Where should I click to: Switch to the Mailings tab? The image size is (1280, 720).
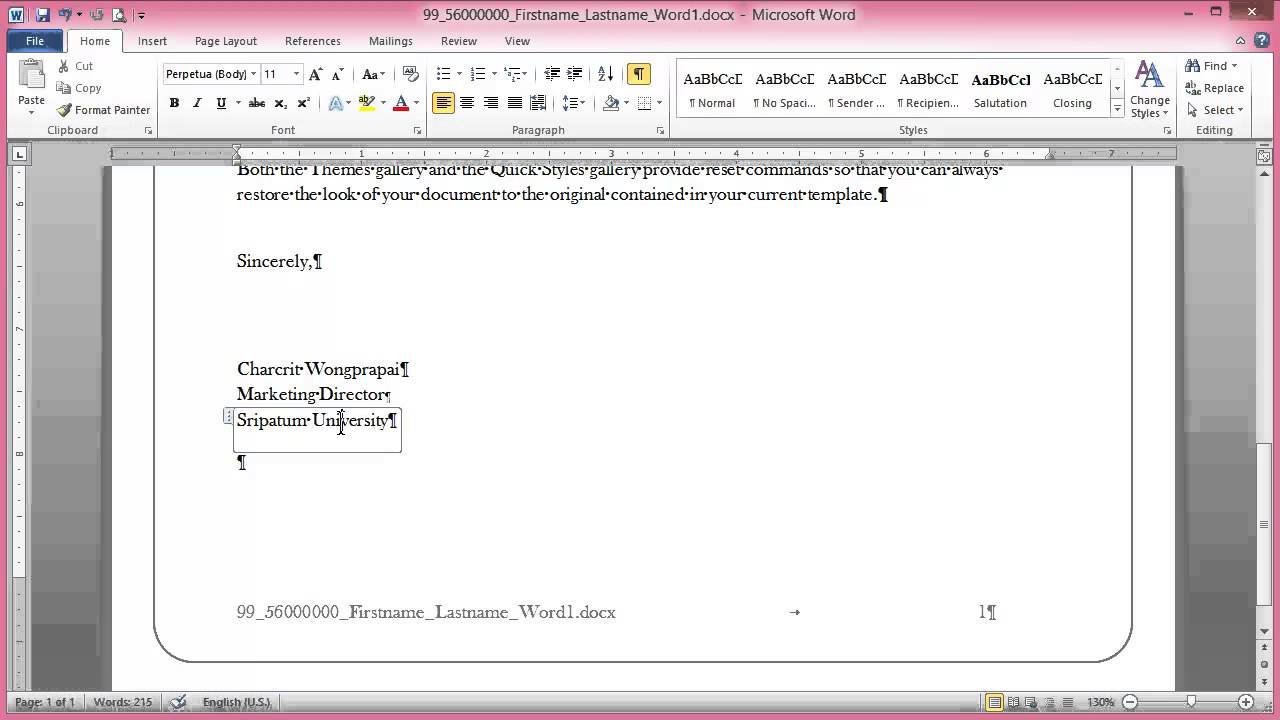tap(391, 41)
